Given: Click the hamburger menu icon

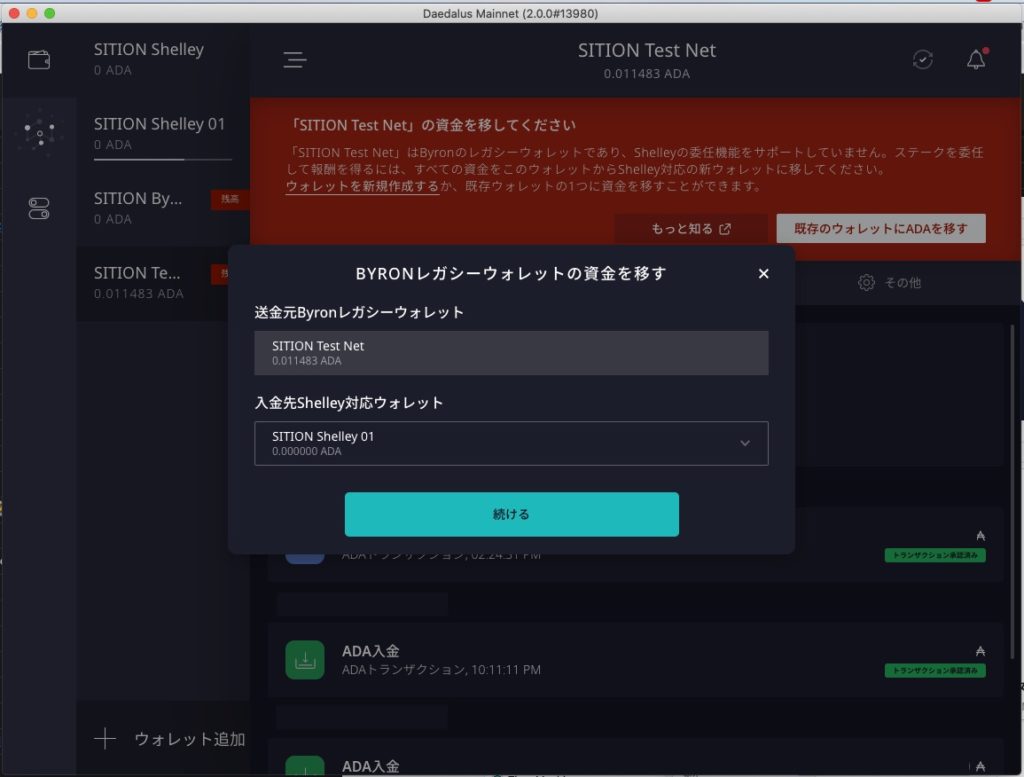Looking at the screenshot, I should coord(294,60).
